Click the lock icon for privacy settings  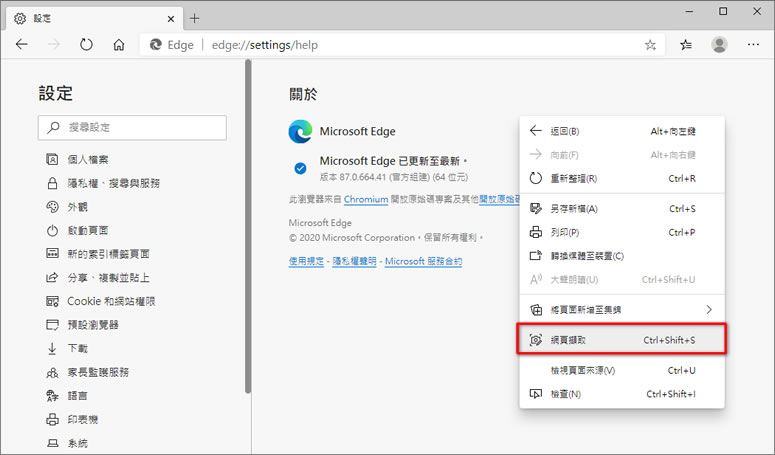[x=52, y=183]
